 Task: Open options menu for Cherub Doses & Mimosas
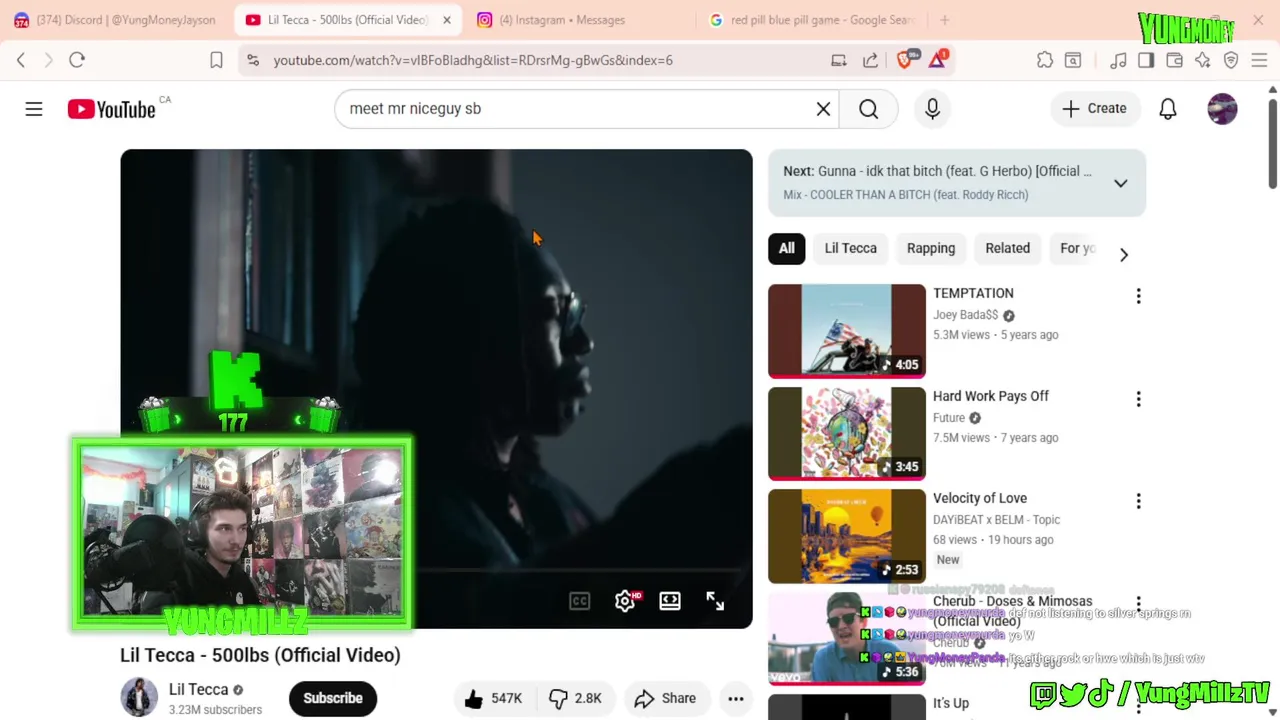(1138, 604)
